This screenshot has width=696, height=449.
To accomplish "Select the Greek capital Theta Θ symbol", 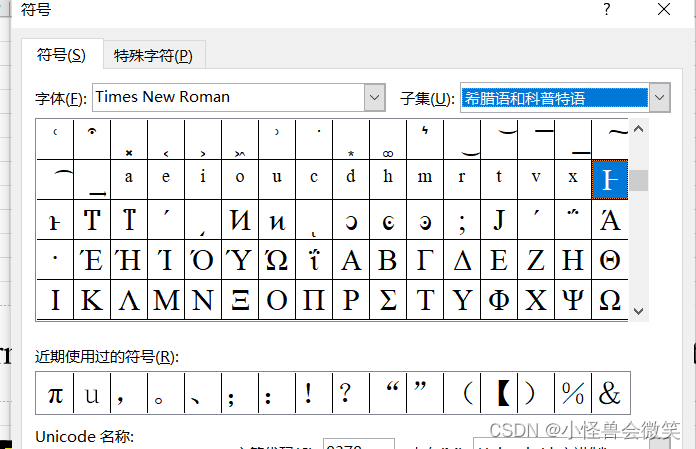I will (x=610, y=260).
